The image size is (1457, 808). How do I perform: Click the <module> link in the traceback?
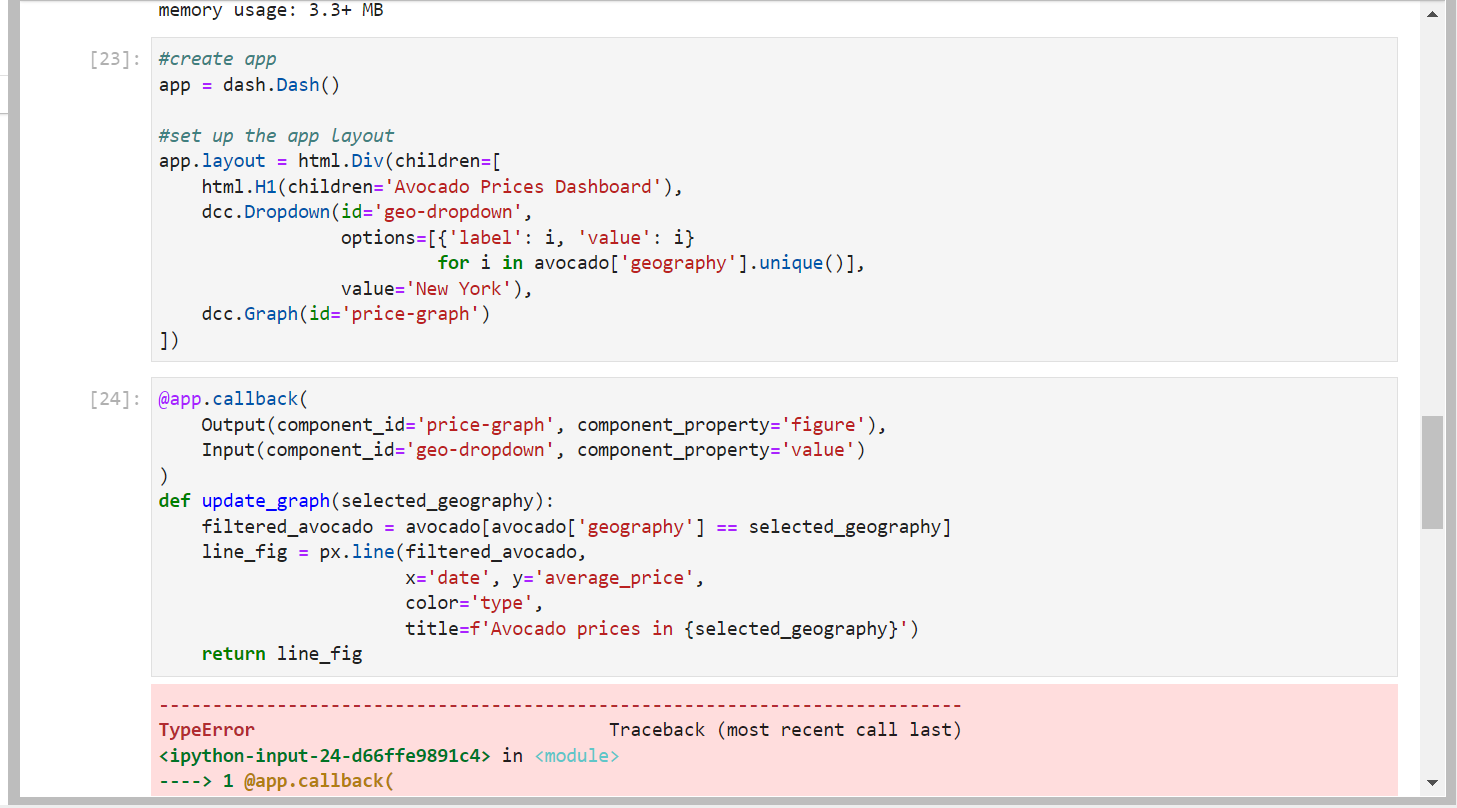[577, 755]
